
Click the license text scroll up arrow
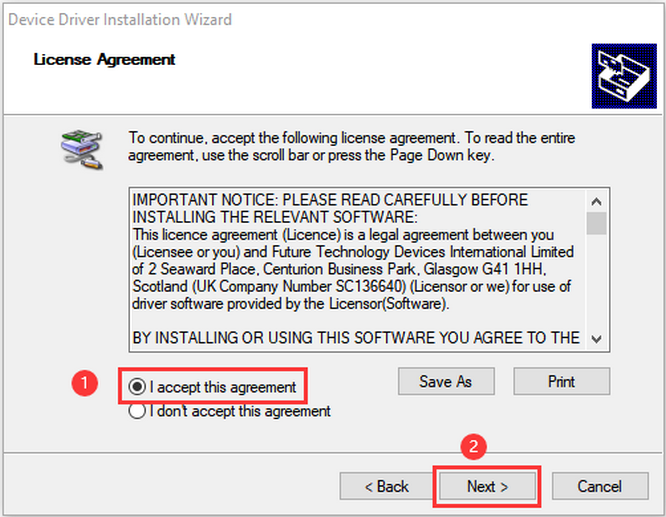pos(596,201)
